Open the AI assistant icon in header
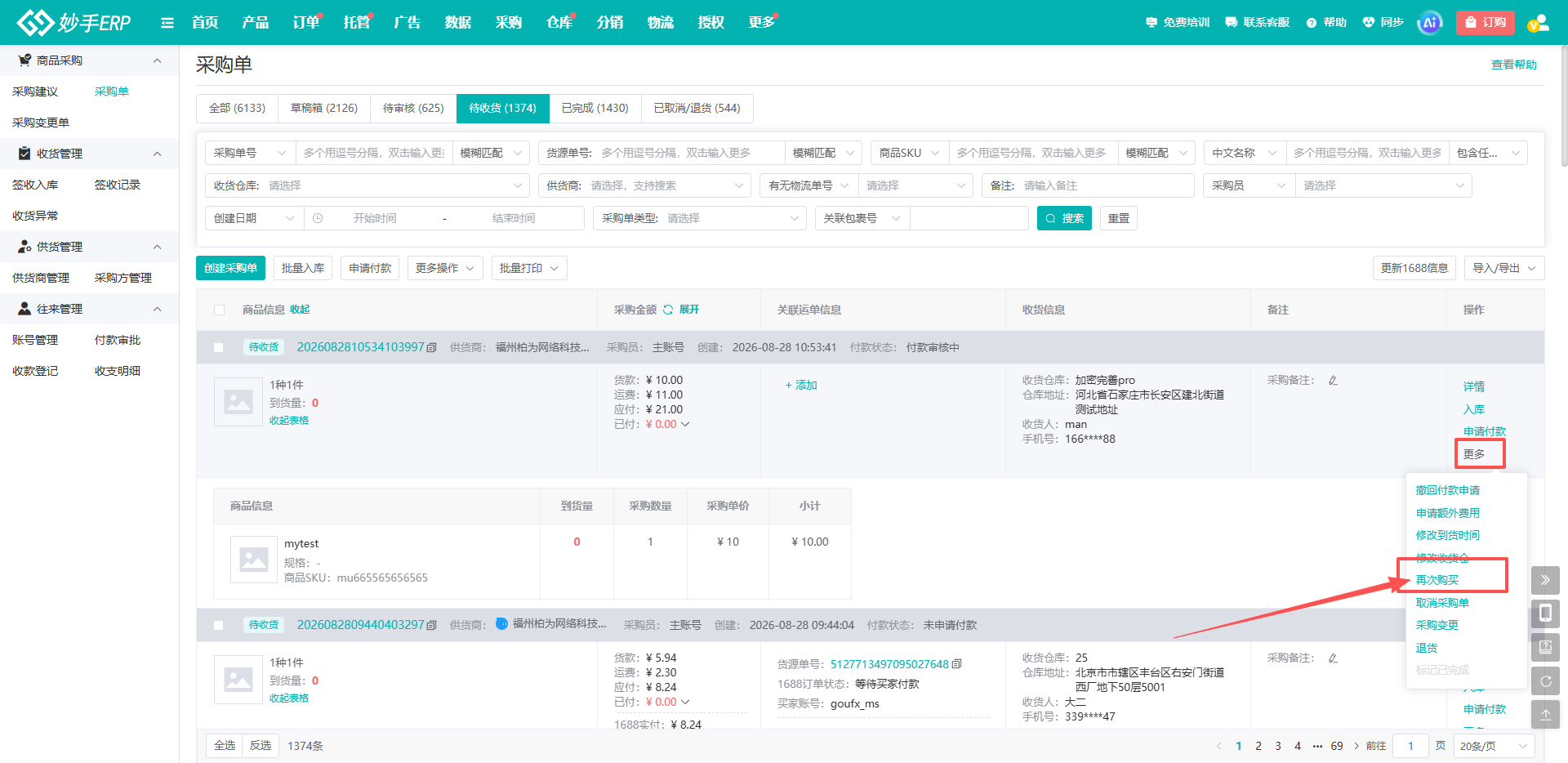 click(x=1429, y=23)
